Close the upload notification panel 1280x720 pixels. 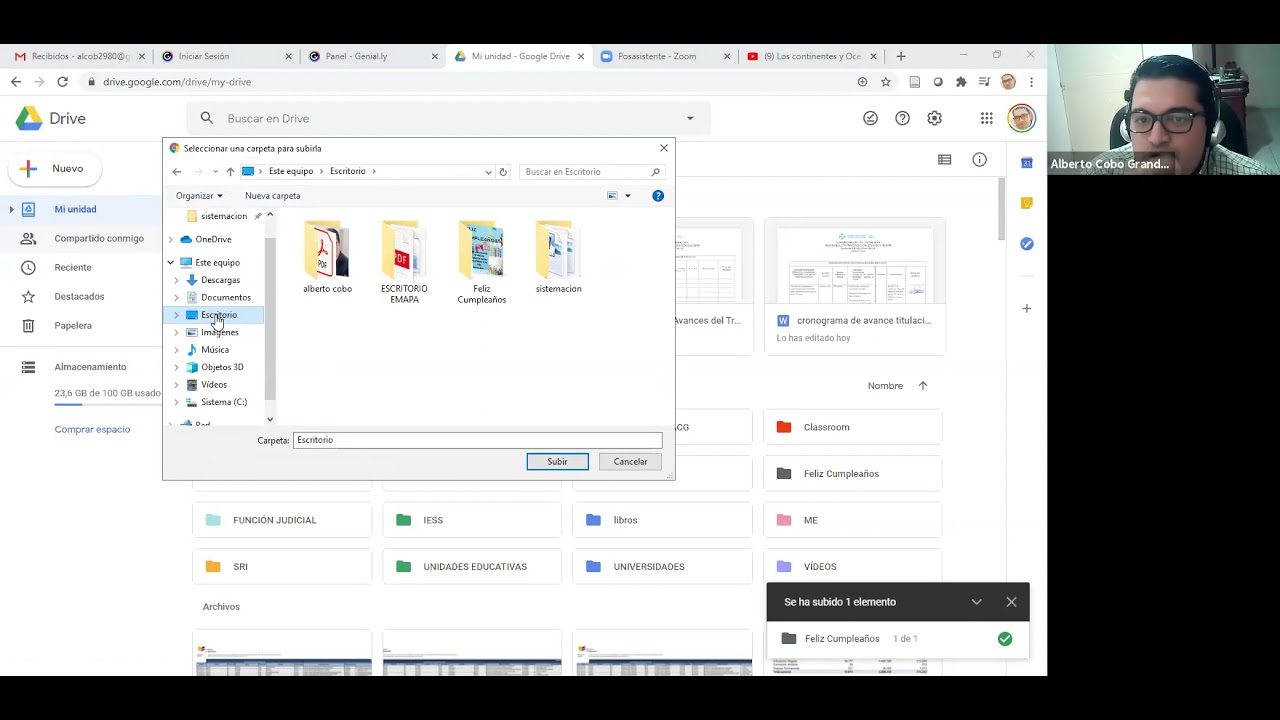coord(1011,602)
